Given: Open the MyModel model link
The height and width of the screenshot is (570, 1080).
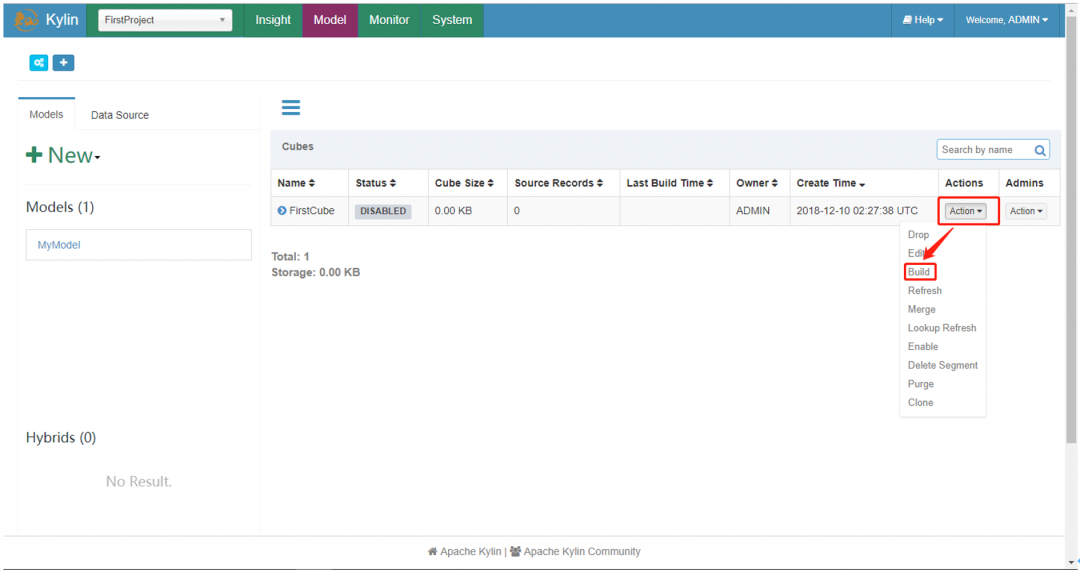Looking at the screenshot, I should (x=59, y=245).
